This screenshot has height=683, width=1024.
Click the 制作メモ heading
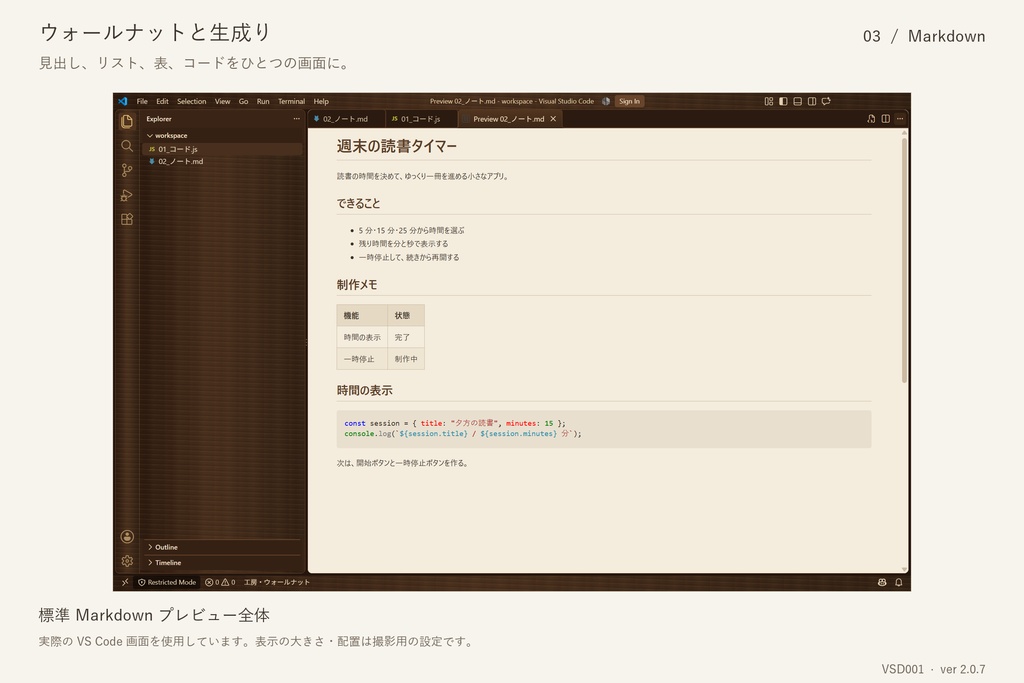[x=357, y=285]
